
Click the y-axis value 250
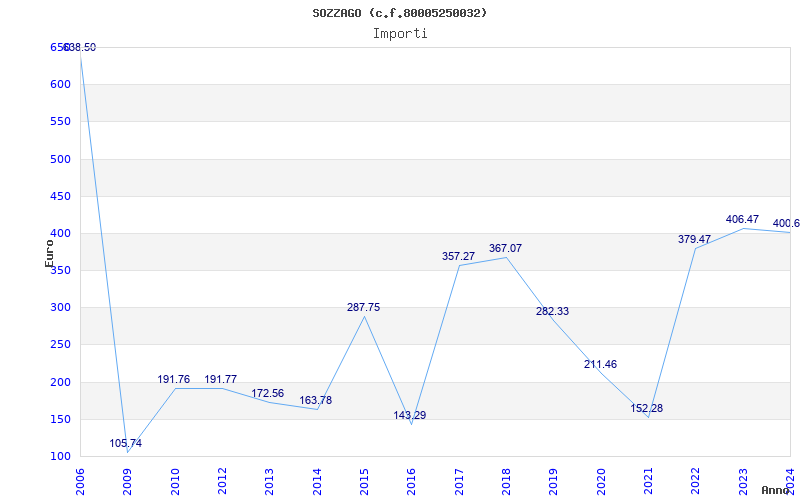pos(60,345)
